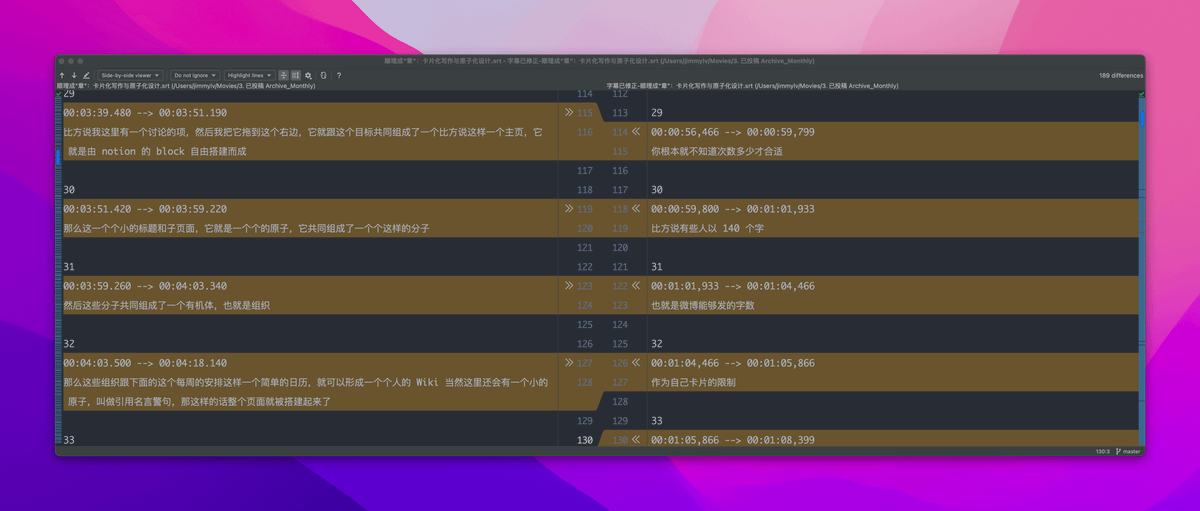Click the help question mark icon
This screenshot has height=511, width=1200.
tap(339, 75)
